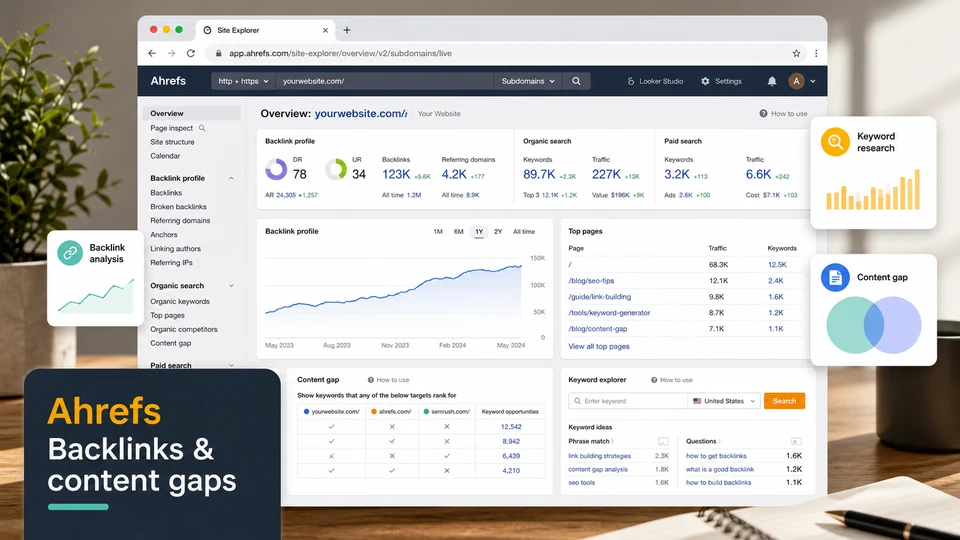Click the site padlock icon in address bar
Image resolution: width=960 pixels, height=540 pixels.
219,53
